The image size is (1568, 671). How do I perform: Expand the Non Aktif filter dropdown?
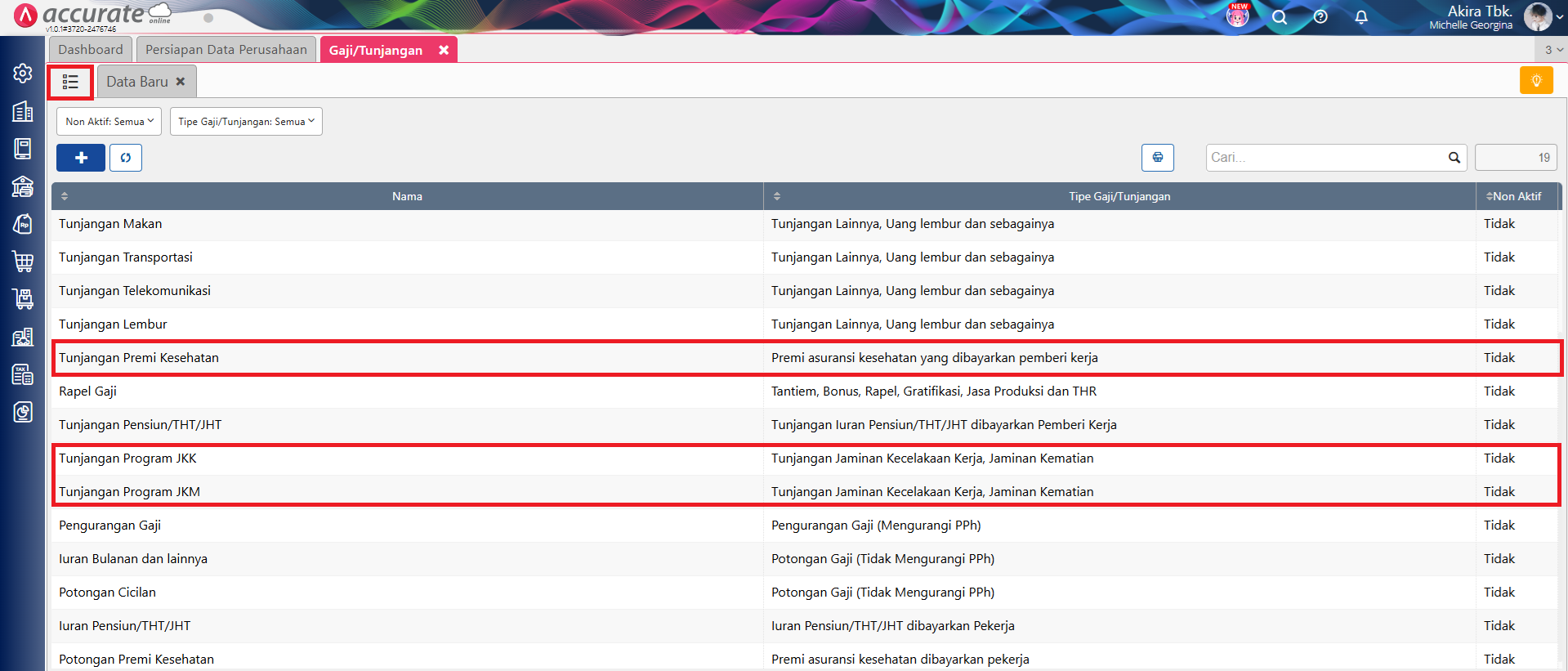tap(109, 122)
